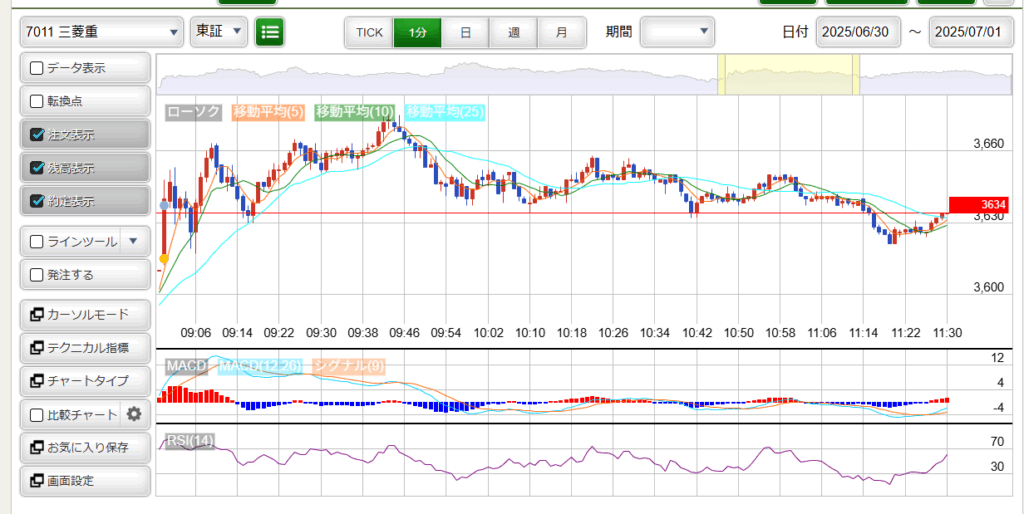Click the 移動平均(25) legend label

[x=445, y=112]
